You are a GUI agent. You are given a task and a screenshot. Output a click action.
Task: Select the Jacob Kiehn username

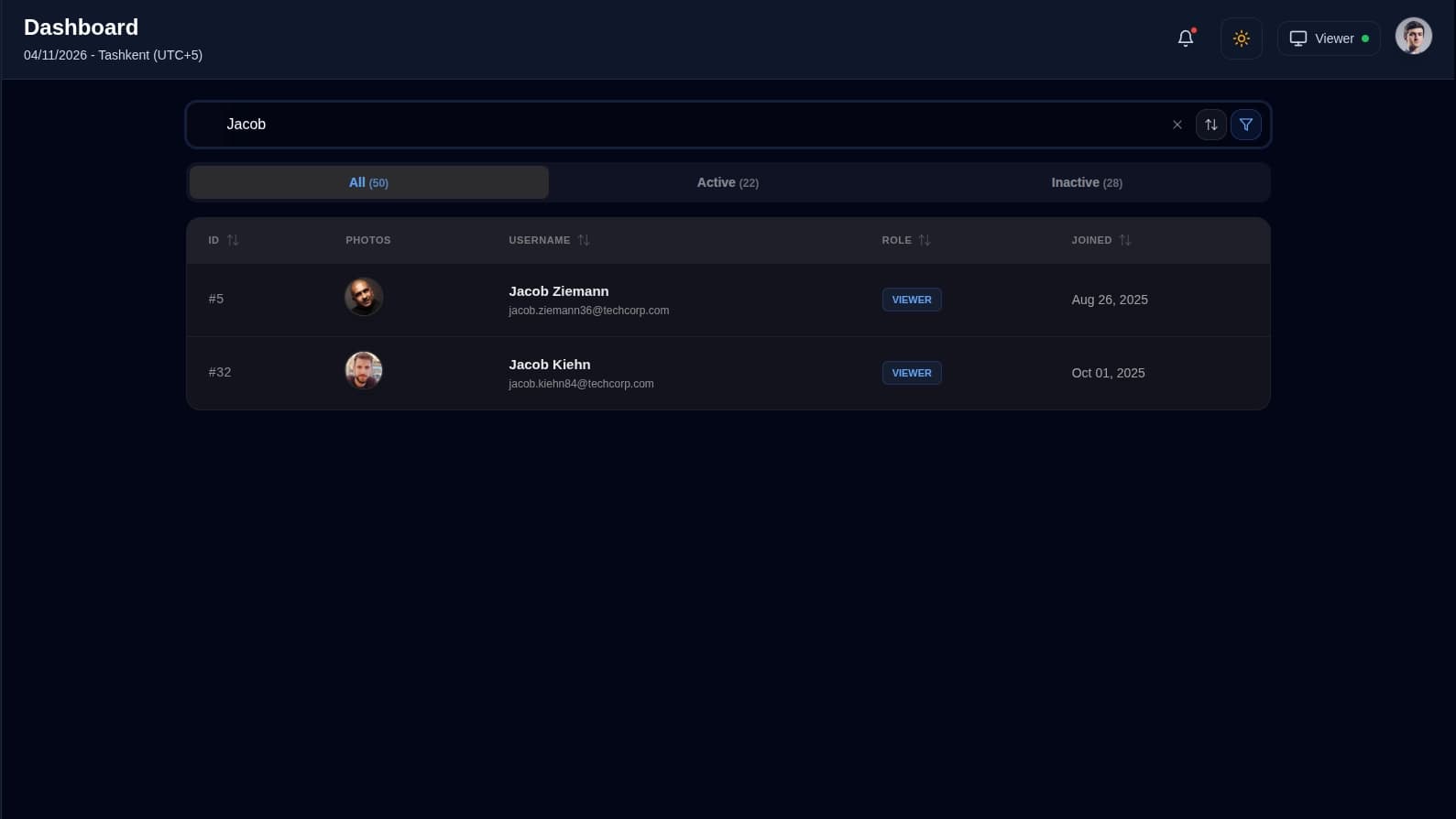pyautogui.click(x=550, y=365)
